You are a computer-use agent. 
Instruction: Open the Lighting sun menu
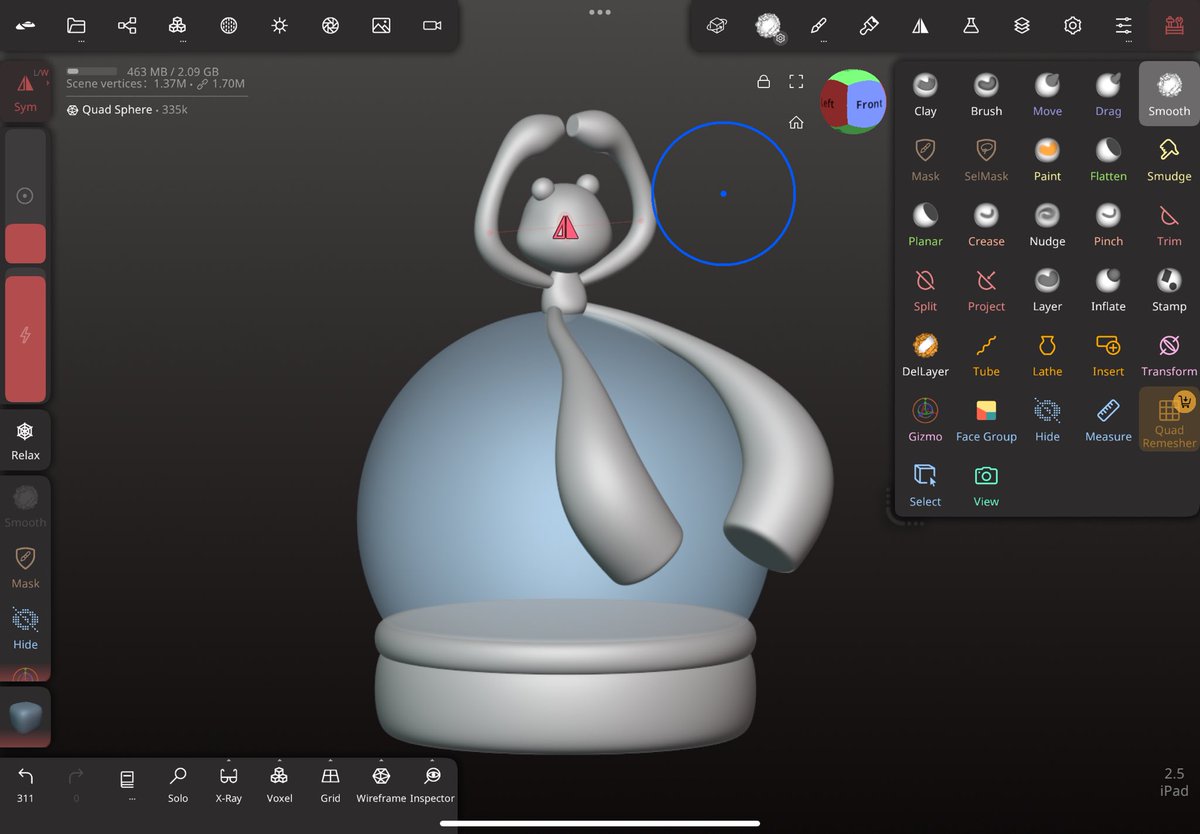[279, 26]
